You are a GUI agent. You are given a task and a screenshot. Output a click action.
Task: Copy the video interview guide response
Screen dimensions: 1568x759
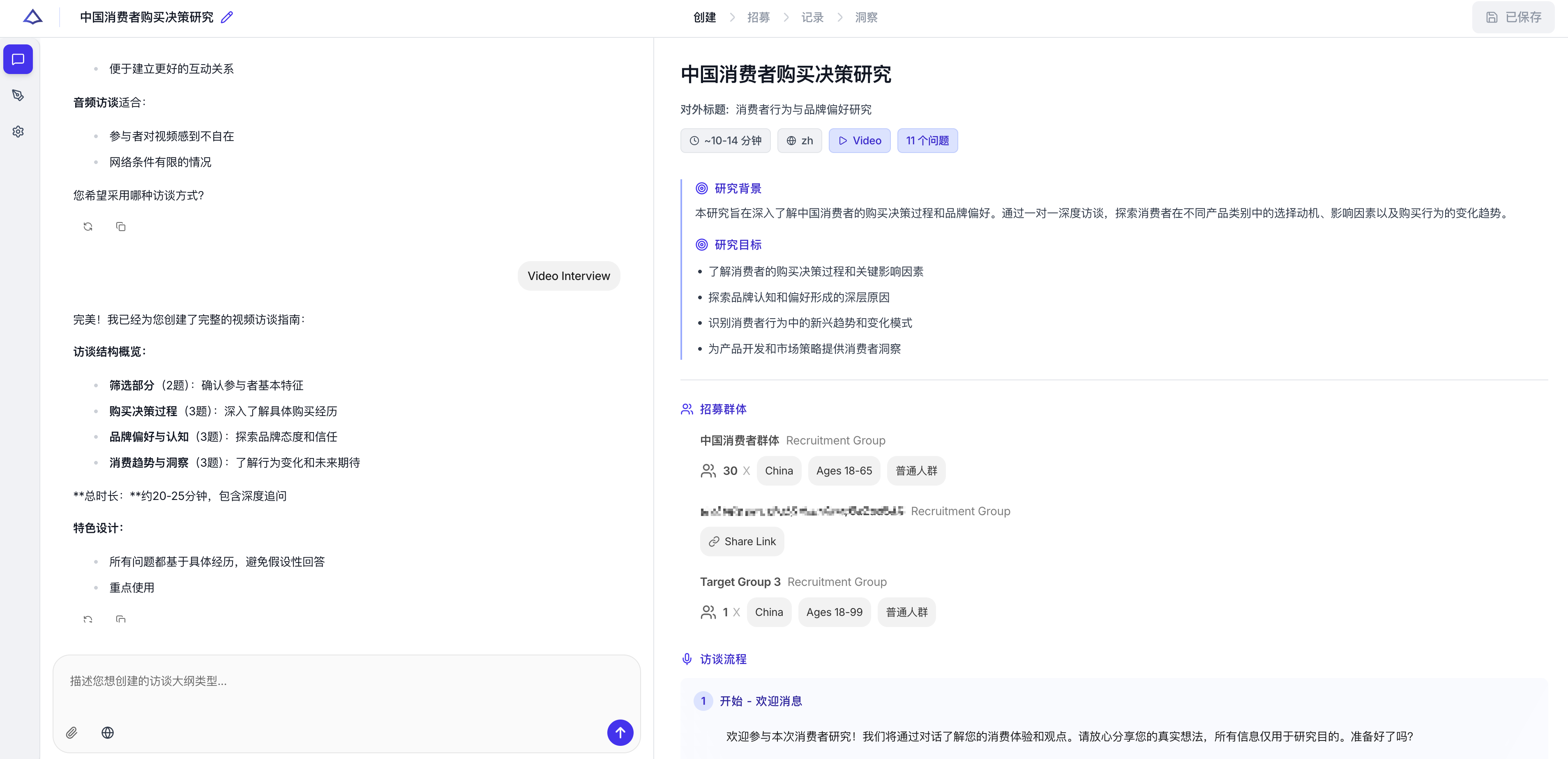[120, 619]
